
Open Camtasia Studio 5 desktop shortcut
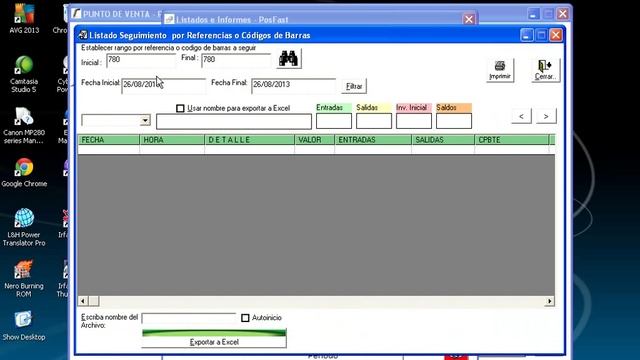point(24,74)
